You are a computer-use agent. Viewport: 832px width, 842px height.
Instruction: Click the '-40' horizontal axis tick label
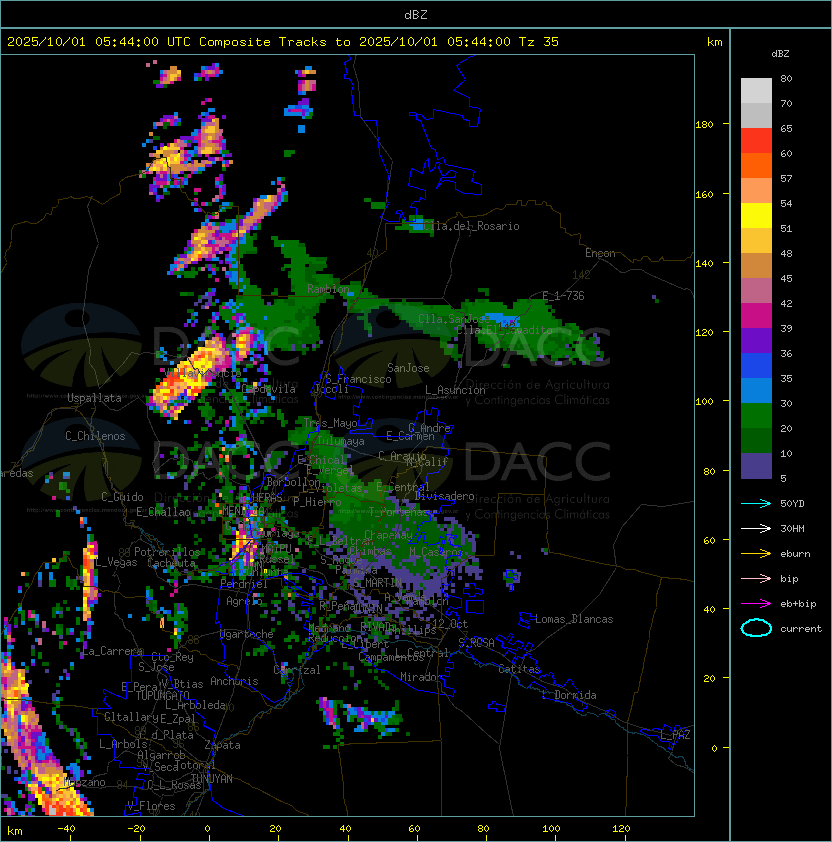66,829
